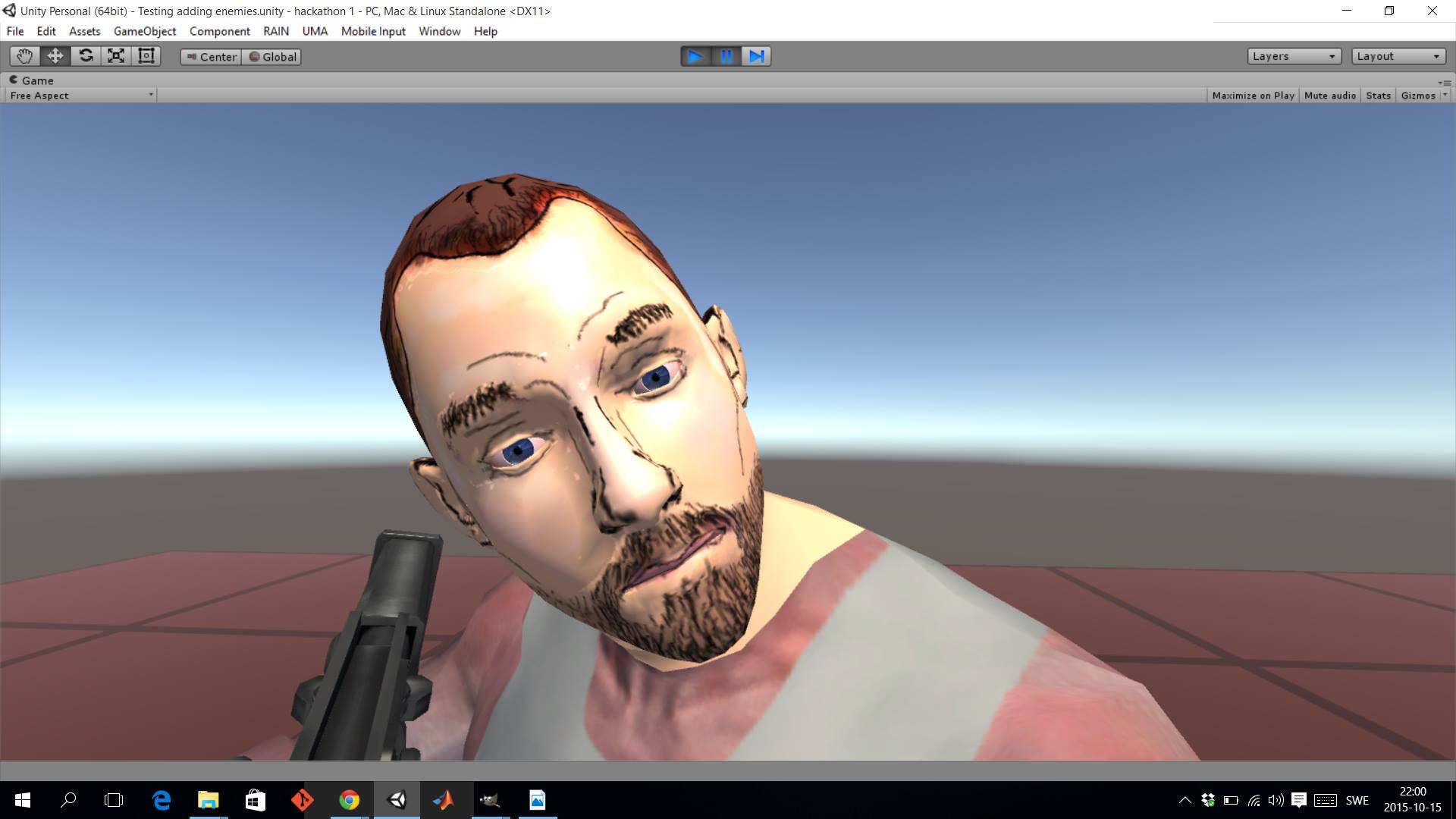Open the Layout dropdown

[x=1398, y=56]
